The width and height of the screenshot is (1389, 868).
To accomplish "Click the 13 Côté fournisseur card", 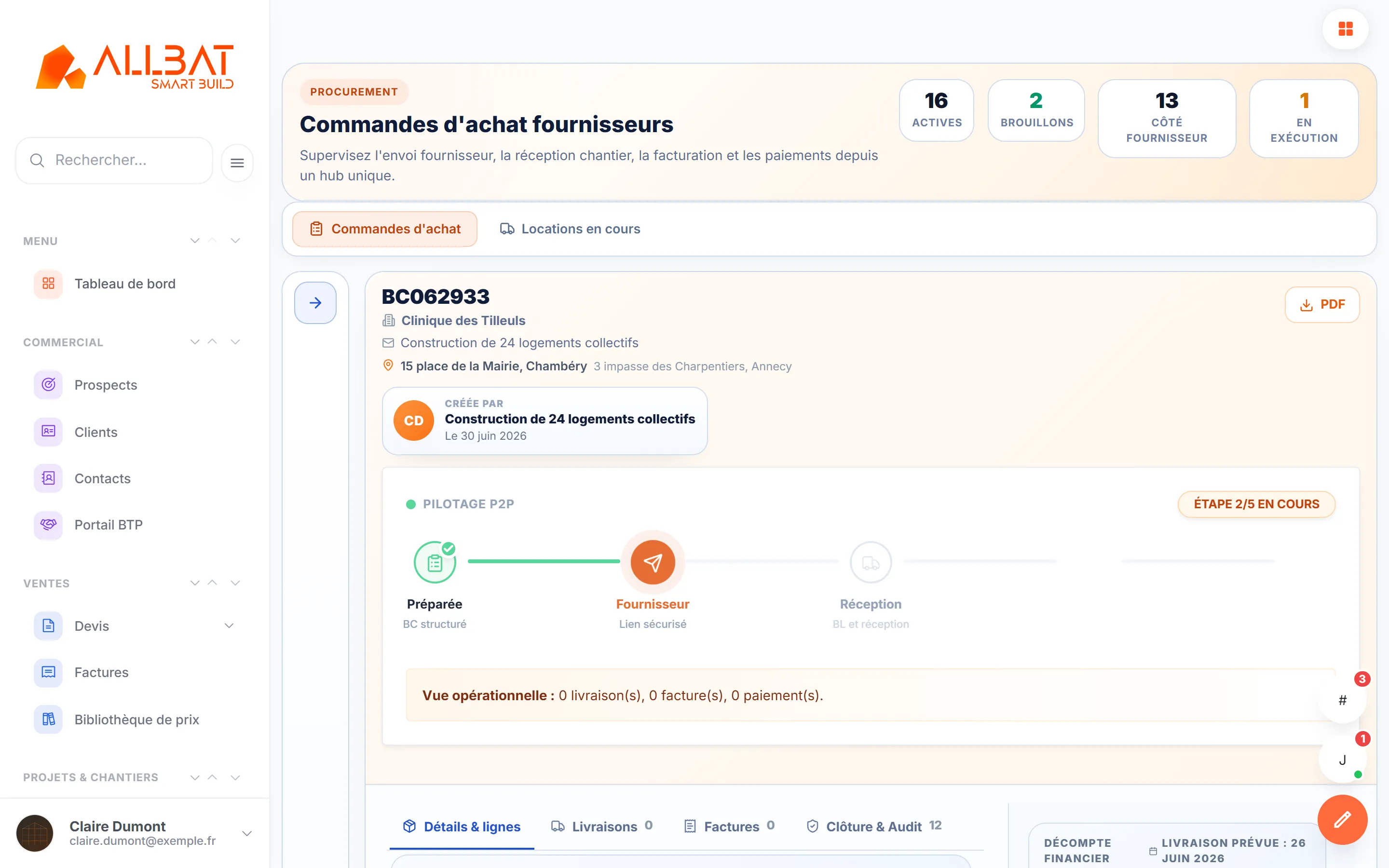I will pyautogui.click(x=1166, y=118).
